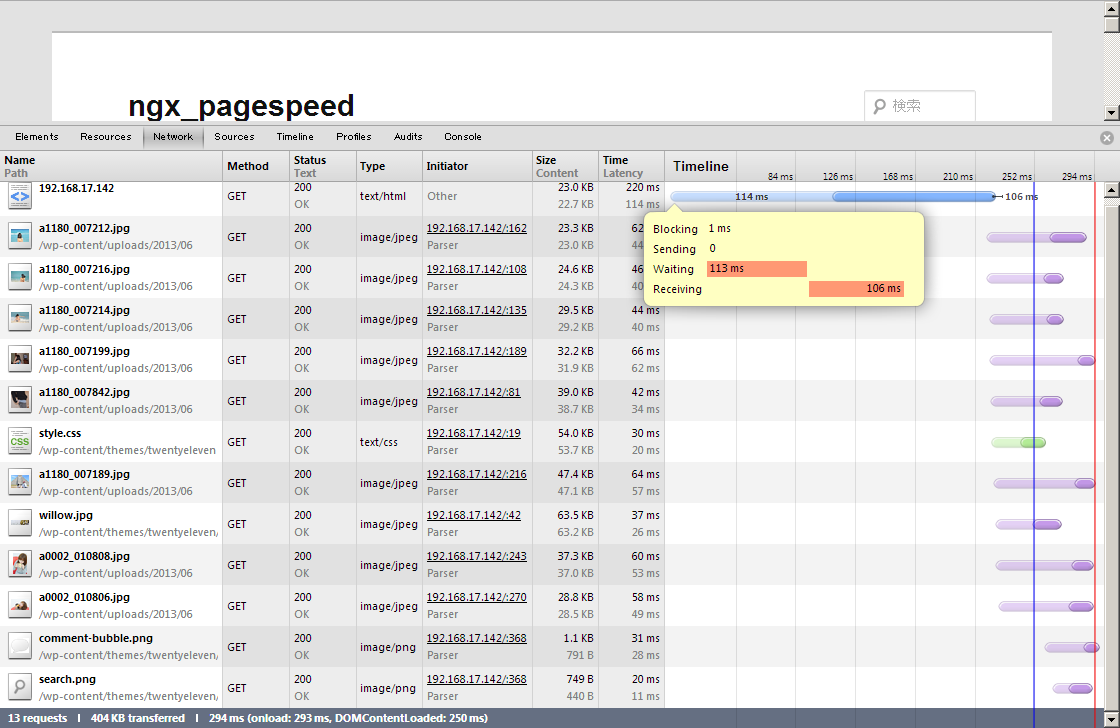The width and height of the screenshot is (1120, 728).
Task: Open initiator link 192.168.17.142/:42
Action: pyautogui.click(x=474, y=514)
